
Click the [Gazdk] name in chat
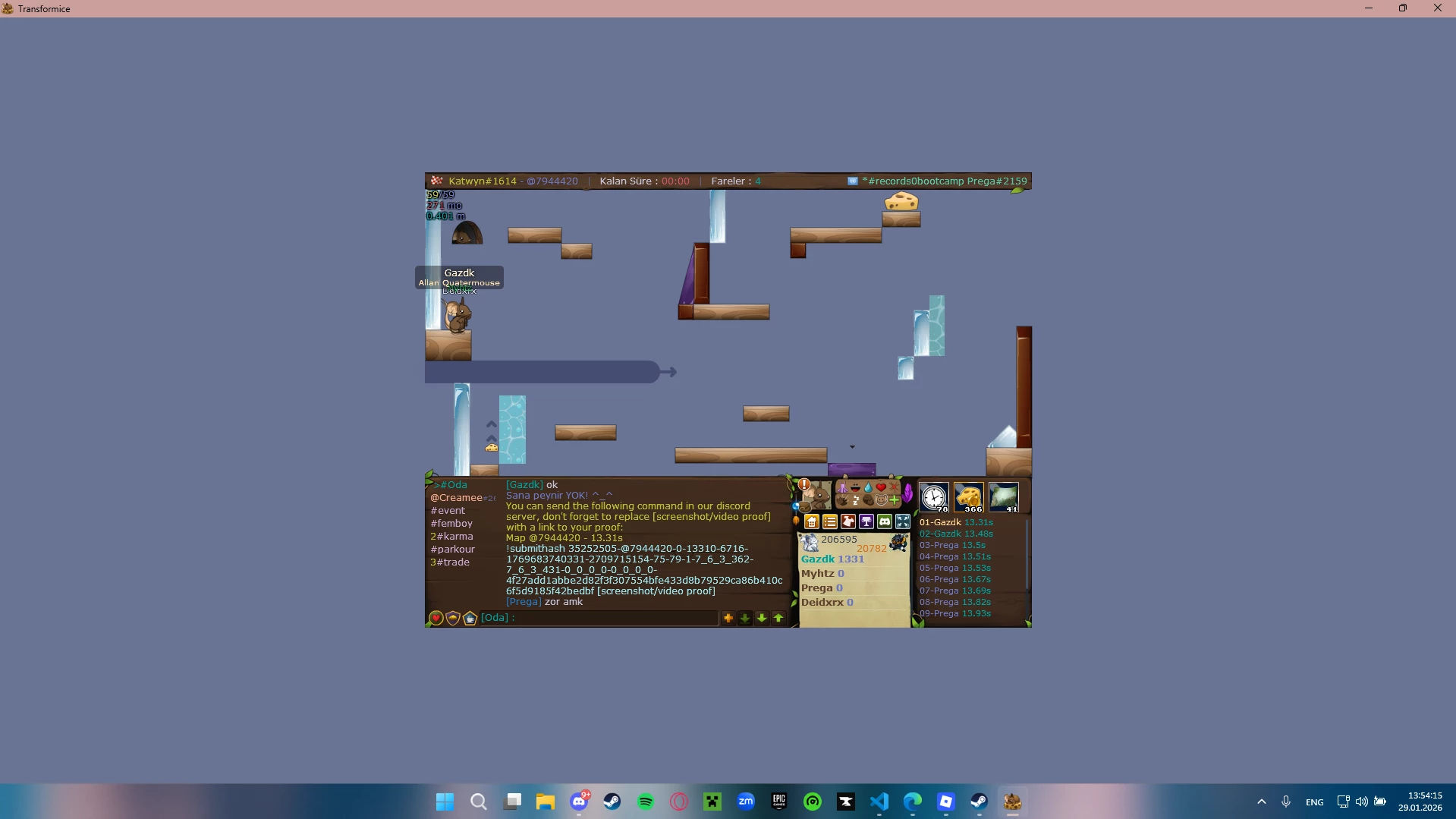tap(524, 484)
